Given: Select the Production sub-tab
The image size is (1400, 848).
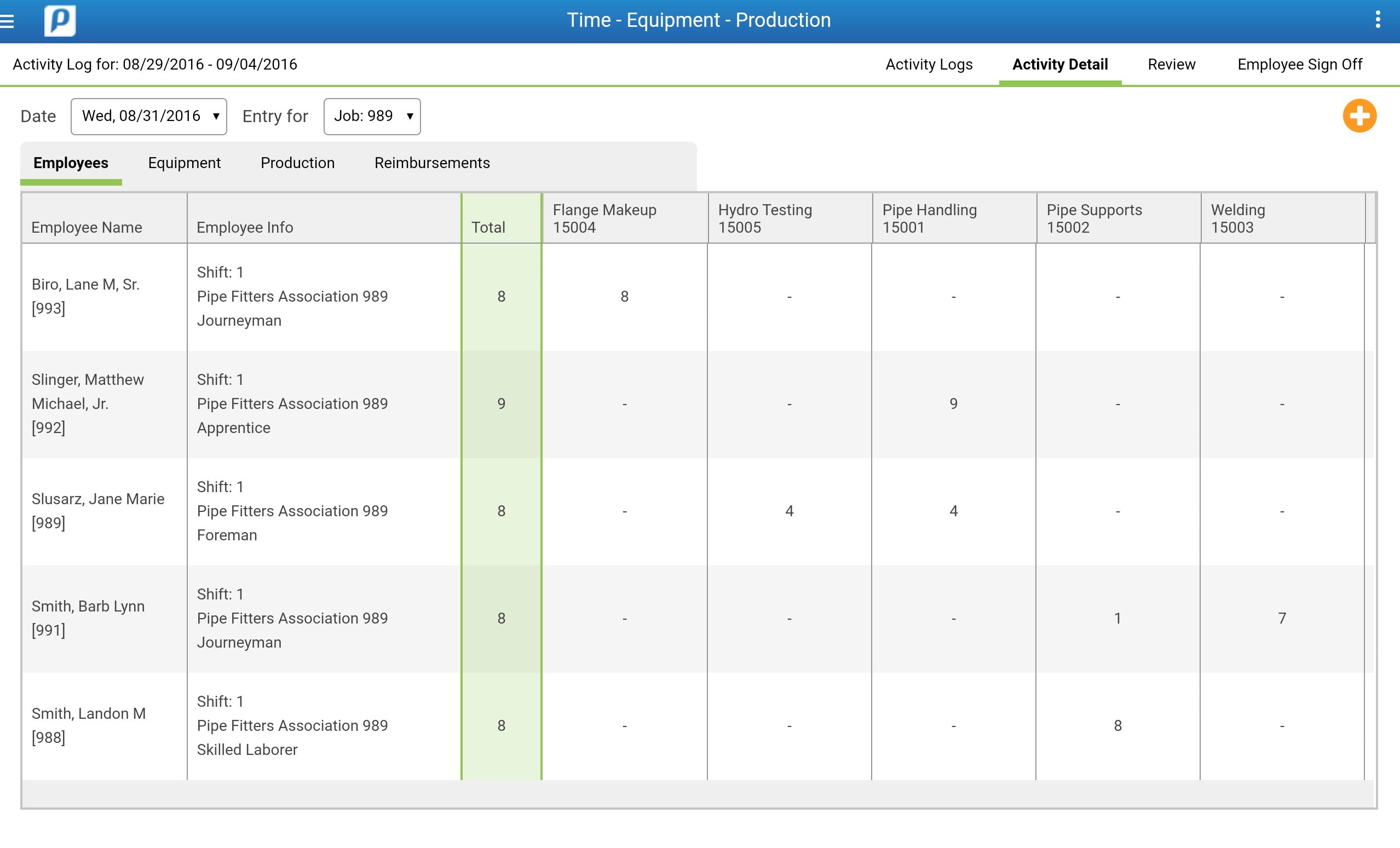Looking at the screenshot, I should (297, 164).
